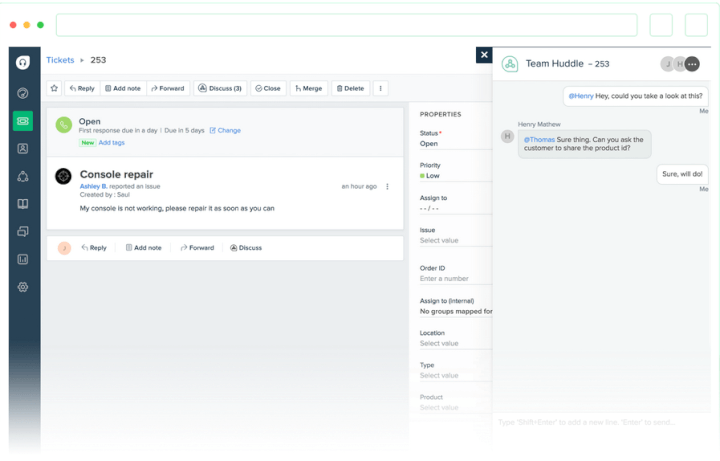Viewport: 720px width, 461px height.
Task: Open the Solutions book icon in sidebar
Action: click(22, 204)
